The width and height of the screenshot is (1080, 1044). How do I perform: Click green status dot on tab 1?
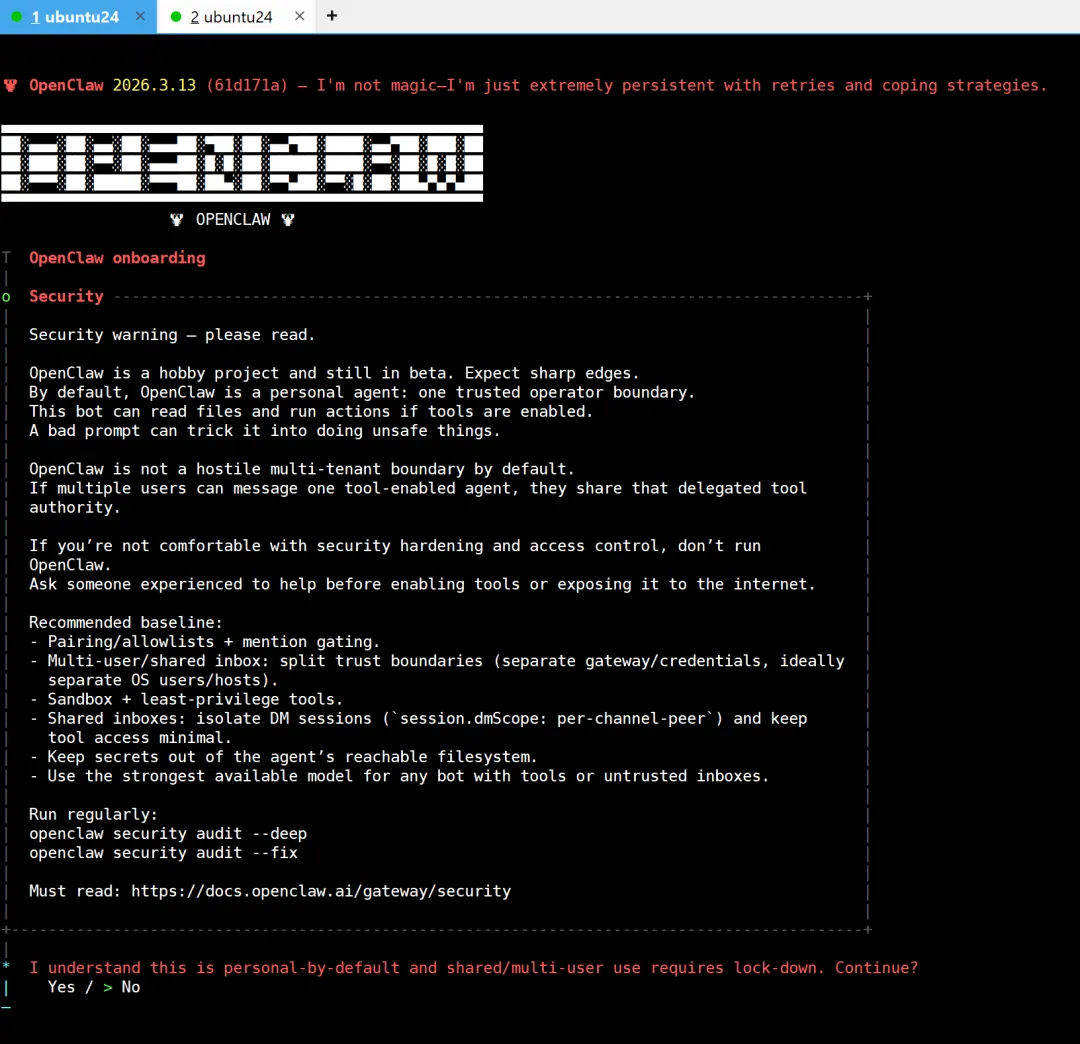17,17
